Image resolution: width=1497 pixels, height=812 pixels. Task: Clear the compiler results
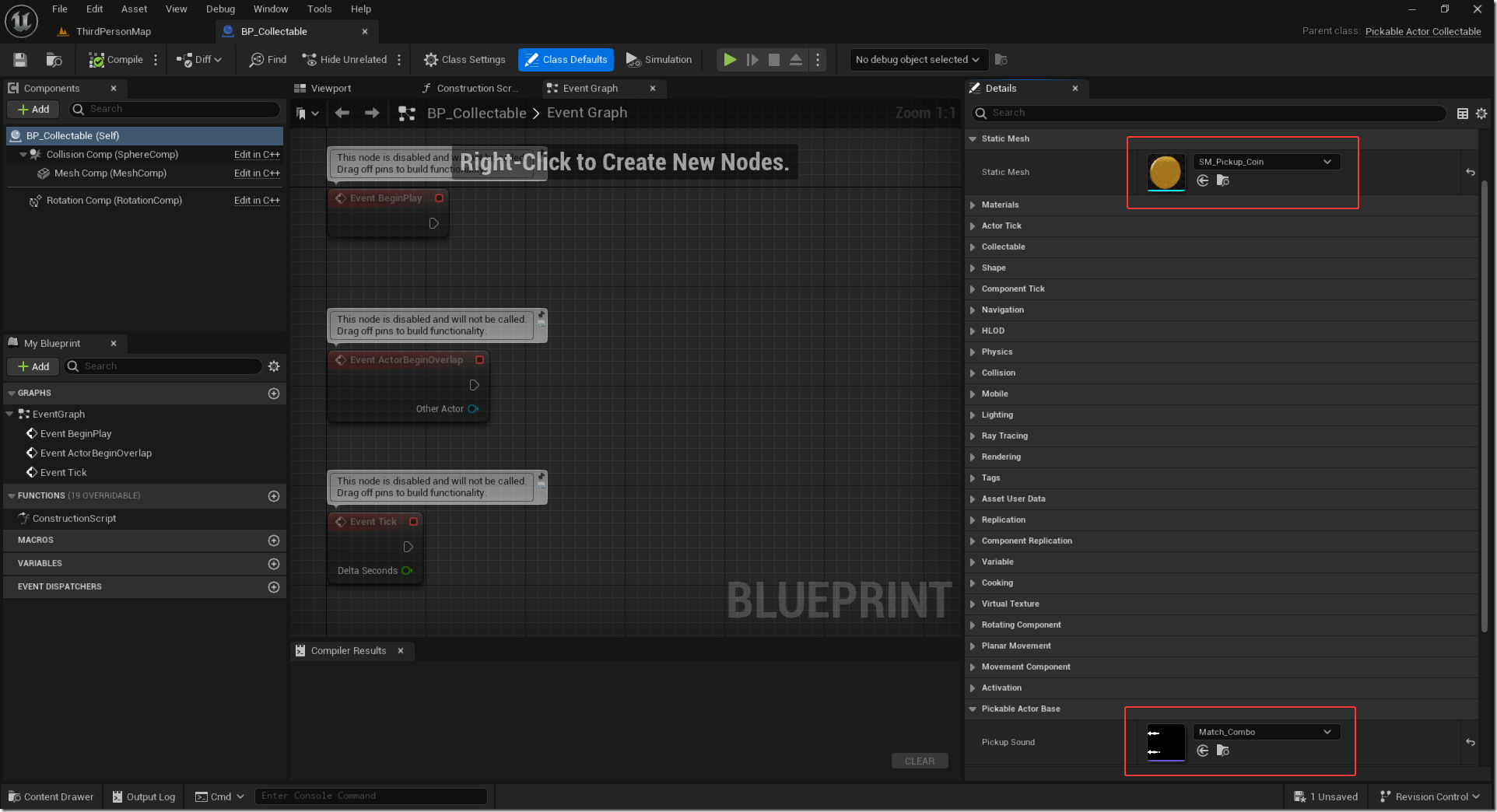pos(920,761)
